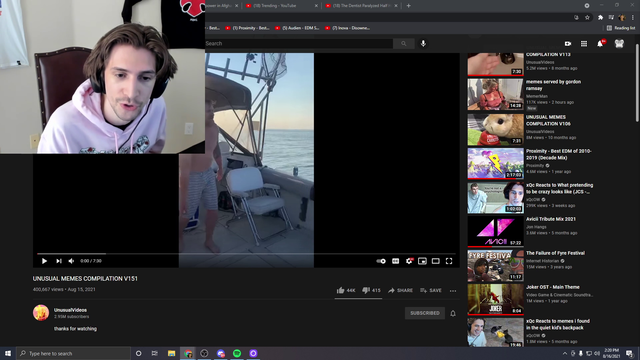Open UnusualVideos channel avatar
The height and width of the screenshot is (360, 640).
[41, 313]
